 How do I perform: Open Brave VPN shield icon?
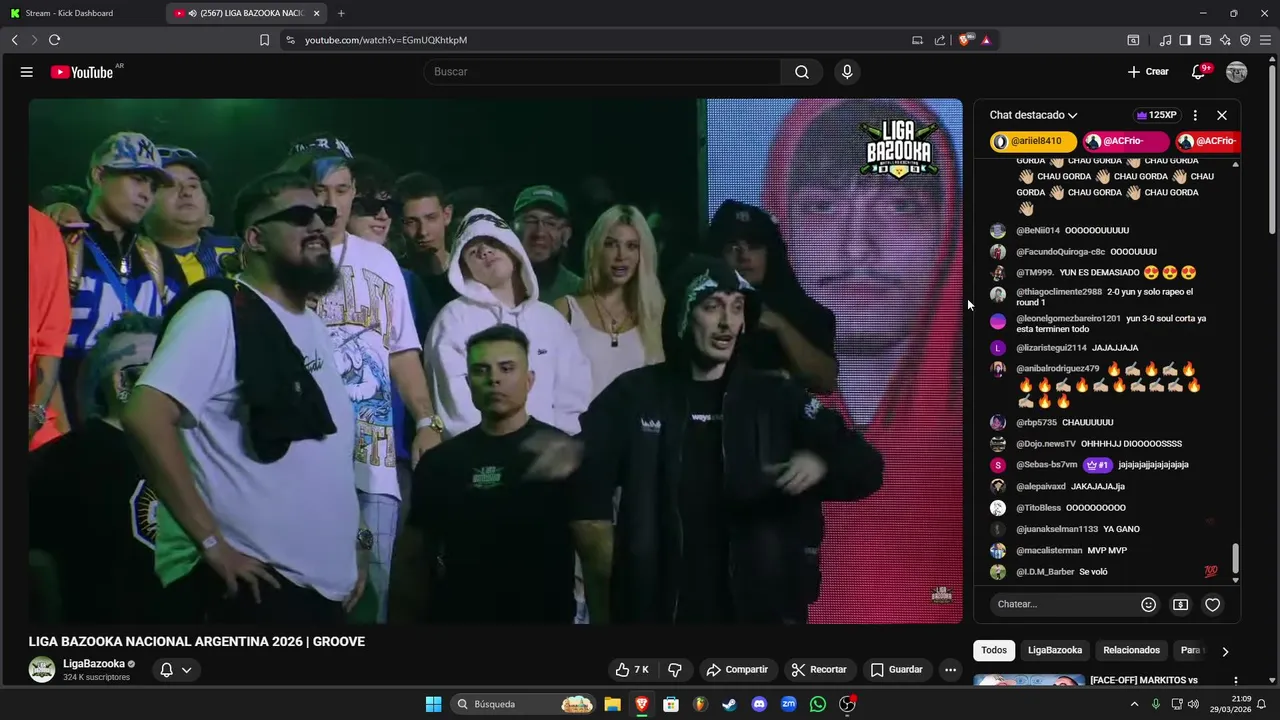tap(1245, 40)
